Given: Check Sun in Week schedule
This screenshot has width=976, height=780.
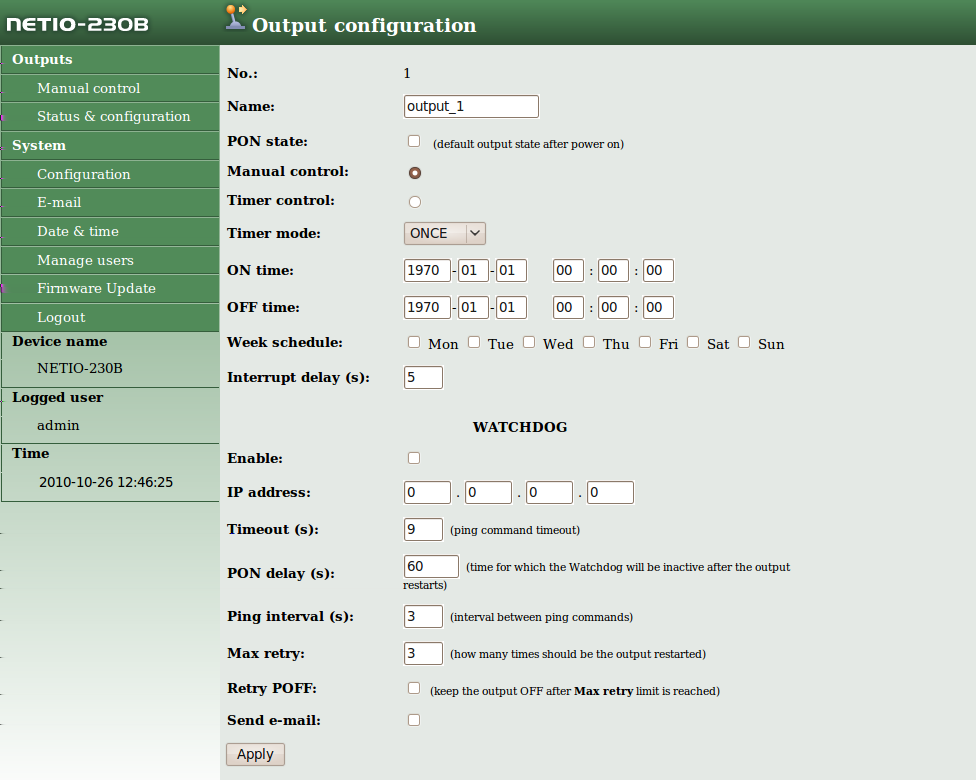Looking at the screenshot, I should tap(744, 342).
